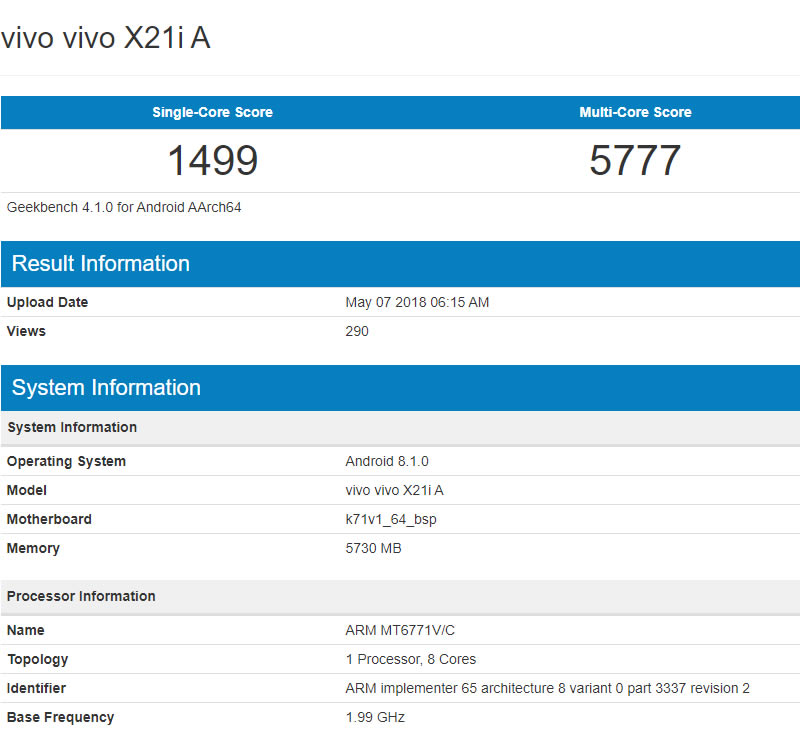Click the Multi-Core Score header
This screenshot has height=750, width=800.
click(635, 112)
